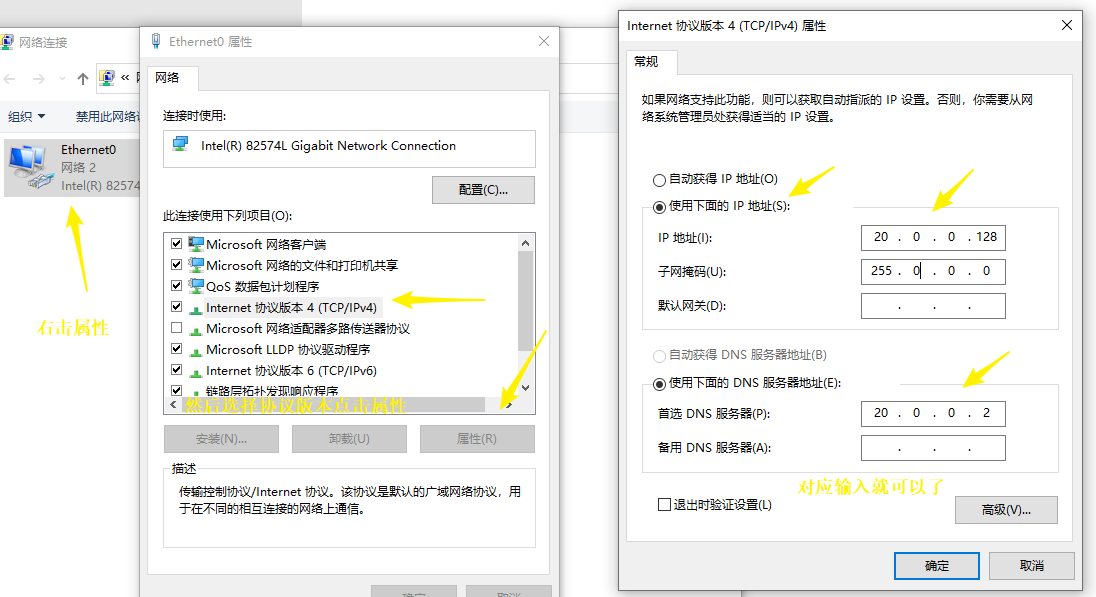Image resolution: width=1096 pixels, height=597 pixels.
Task: Select the QoS 数据包计划程序 item icon
Action: click(196, 286)
